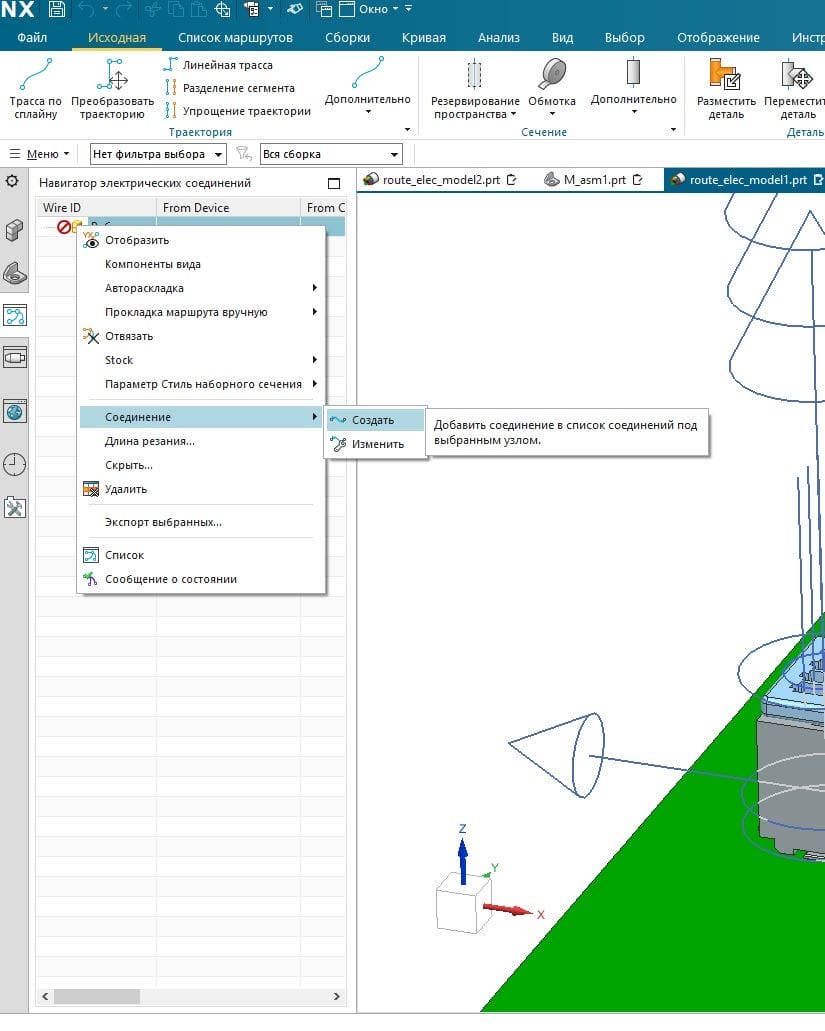Open the electrical connection navigator sidebar icon

tap(14, 316)
